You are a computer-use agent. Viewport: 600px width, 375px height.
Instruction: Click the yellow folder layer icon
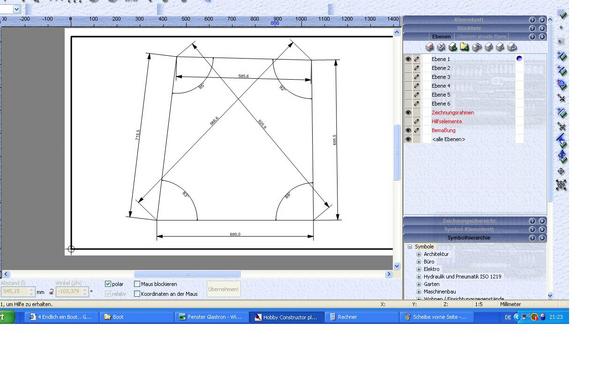tap(465, 47)
